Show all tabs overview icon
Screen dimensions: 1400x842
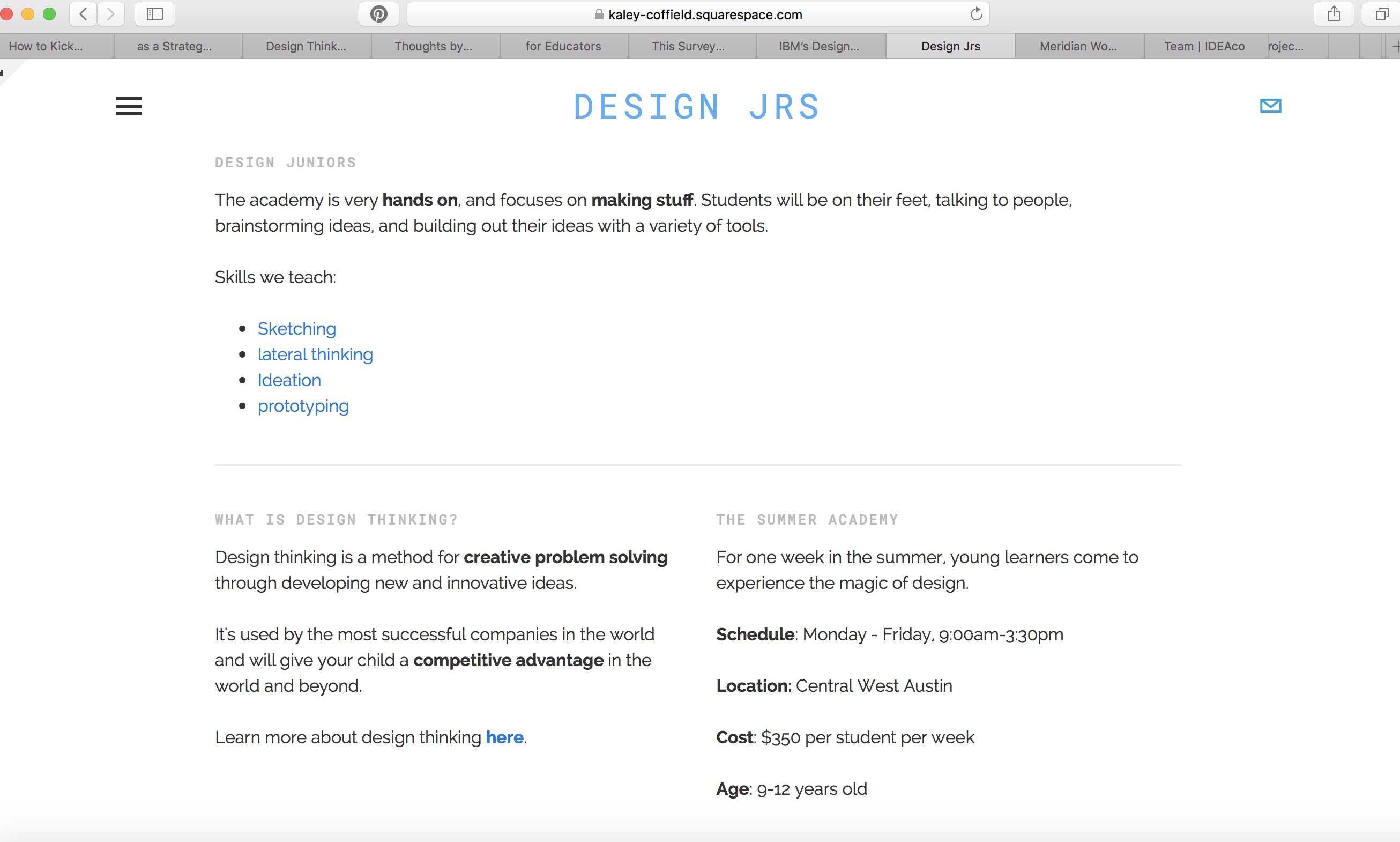click(x=1381, y=14)
